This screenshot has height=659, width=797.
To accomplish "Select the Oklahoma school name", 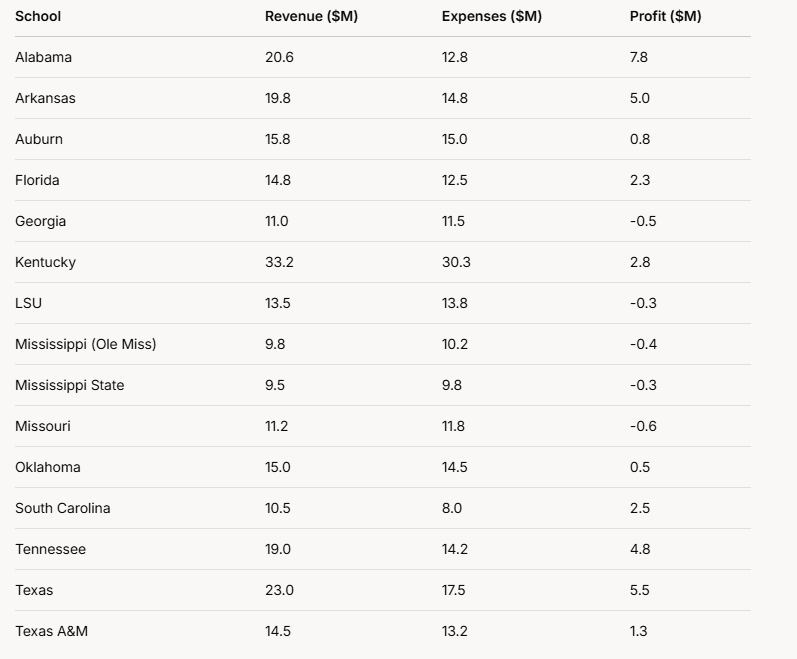I will 48,467.
